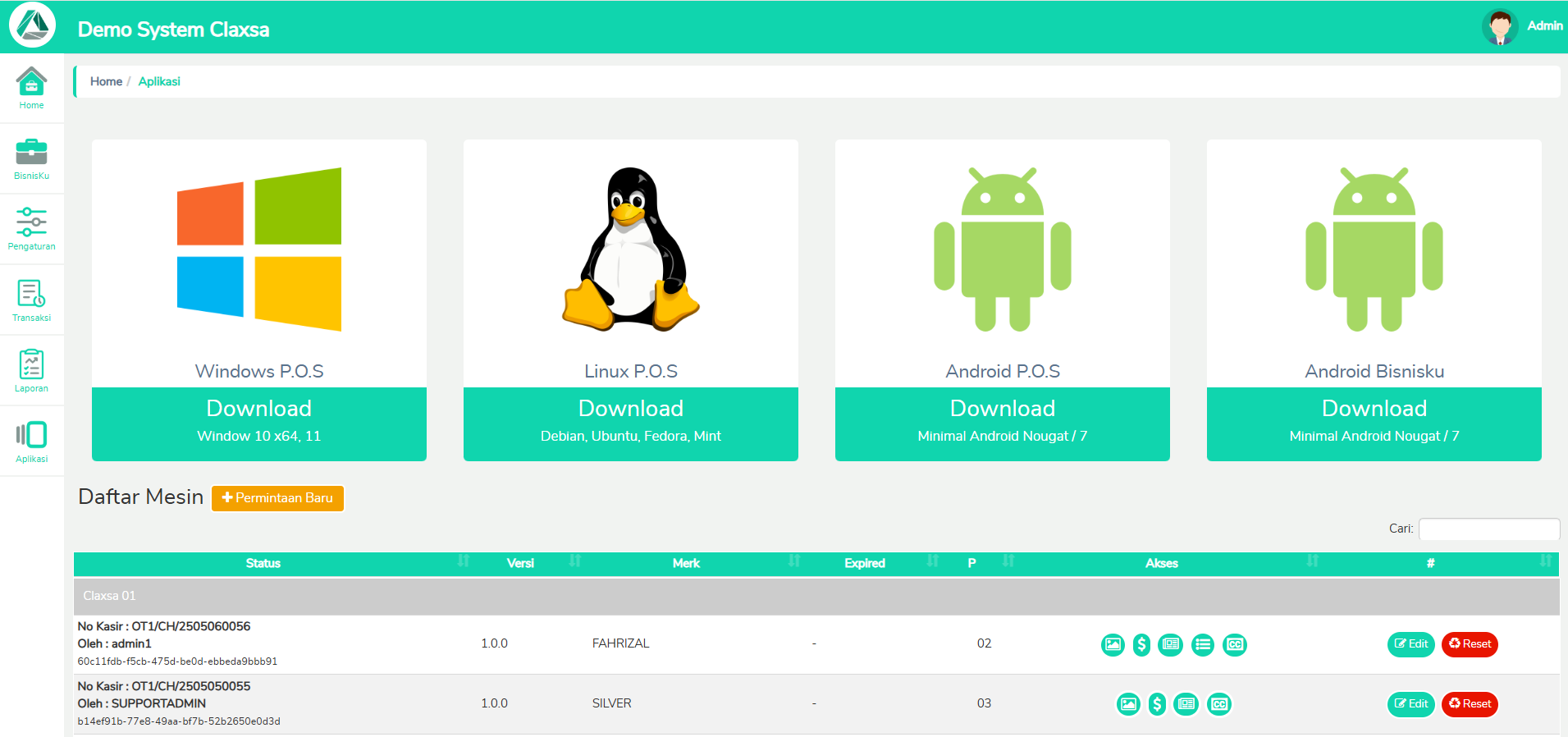This screenshot has height=737, width=1568.
Task: Focus the Cari search field
Action: 1488,529
